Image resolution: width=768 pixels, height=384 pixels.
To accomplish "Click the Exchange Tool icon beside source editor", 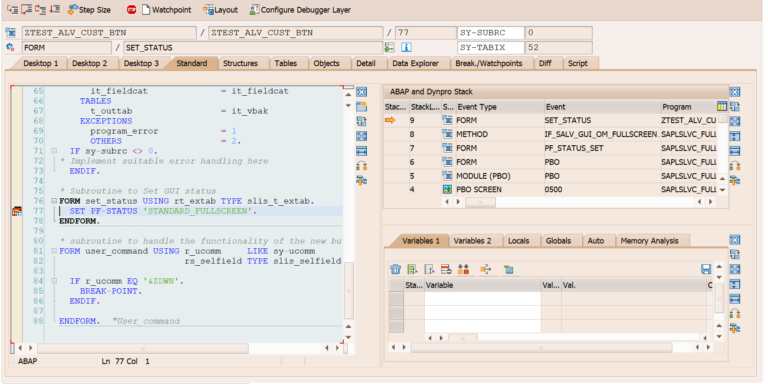I will click(x=361, y=121).
